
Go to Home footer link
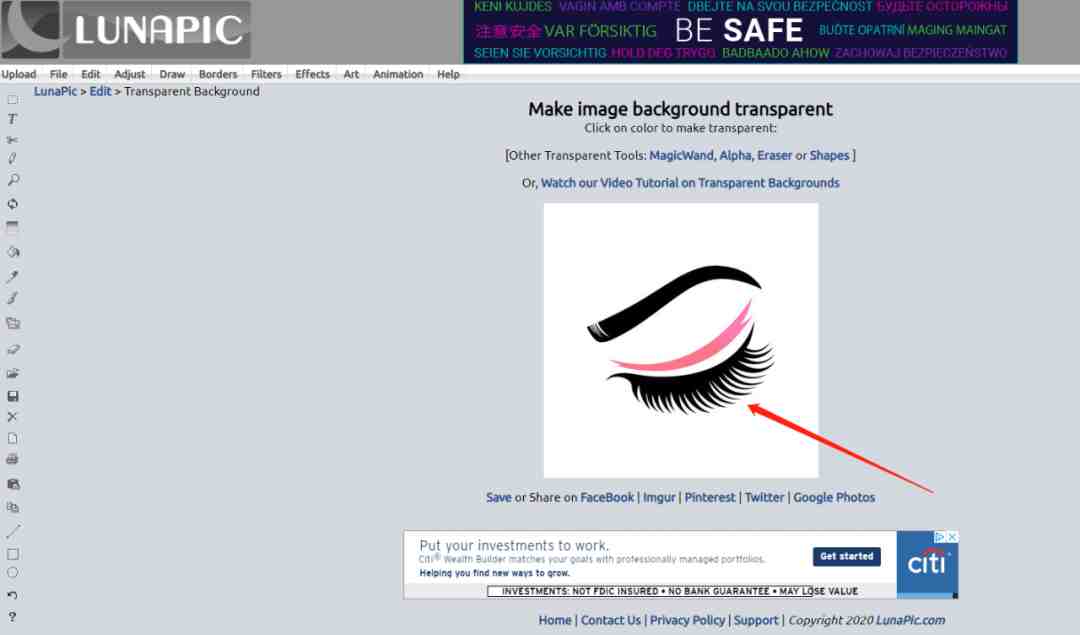[555, 621]
